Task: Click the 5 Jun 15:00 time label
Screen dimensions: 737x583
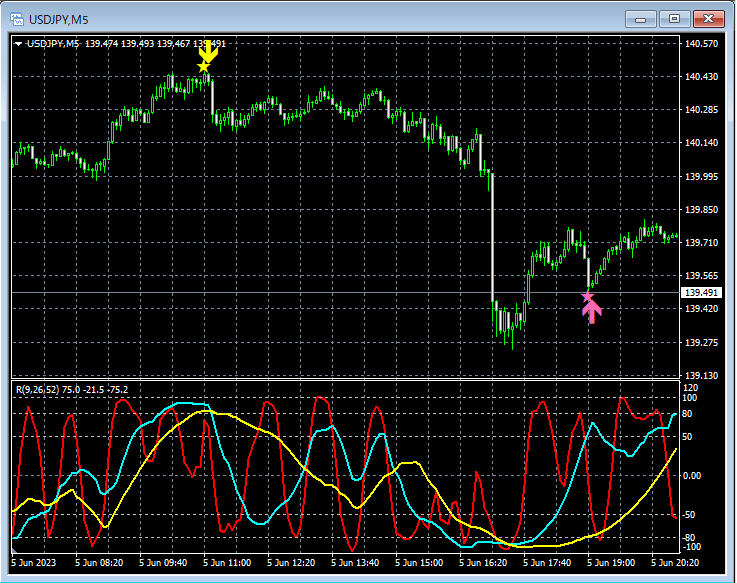Action: (x=419, y=563)
